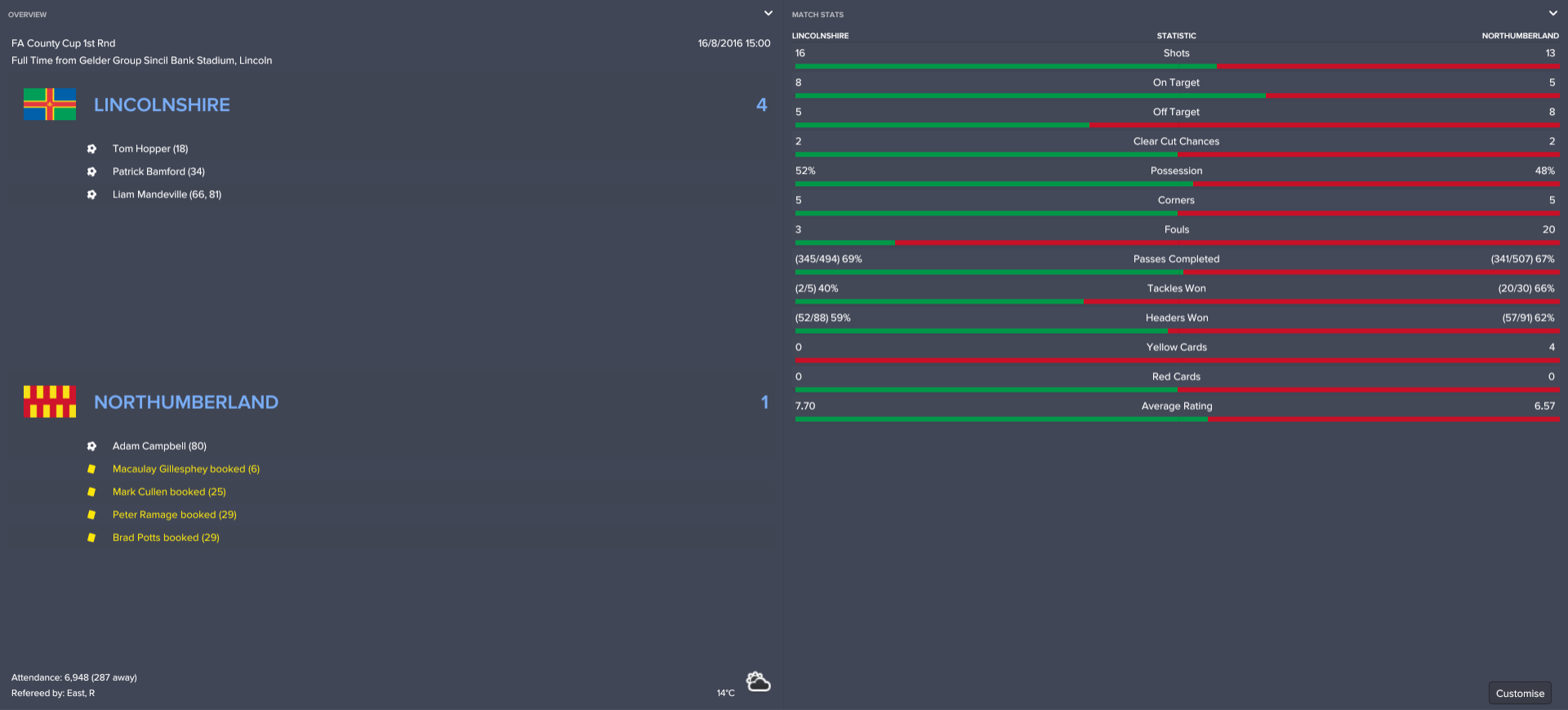Expand the Match Stats panel dropdown
This screenshot has width=1568, height=710.
[x=1552, y=13]
